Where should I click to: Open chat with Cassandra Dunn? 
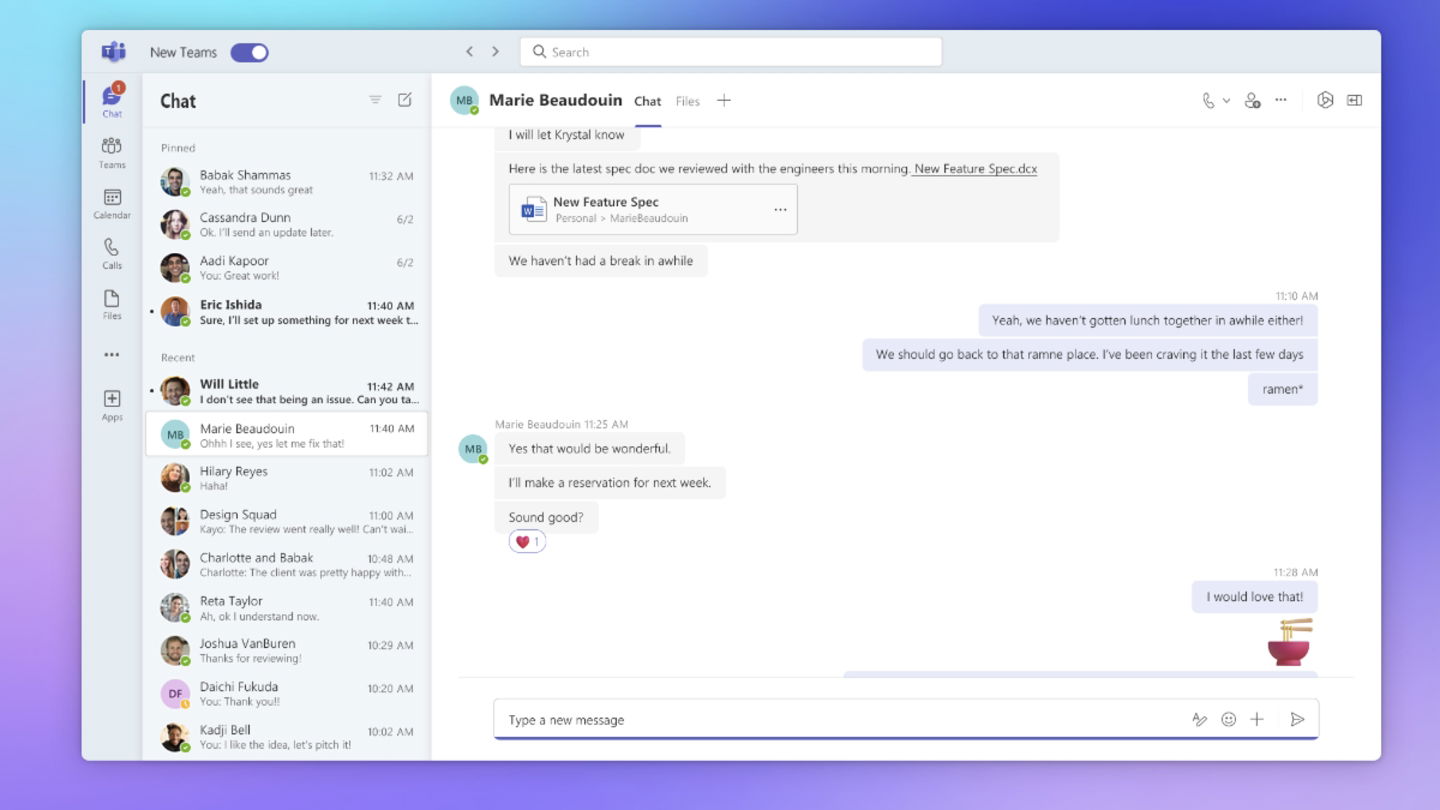pos(287,225)
